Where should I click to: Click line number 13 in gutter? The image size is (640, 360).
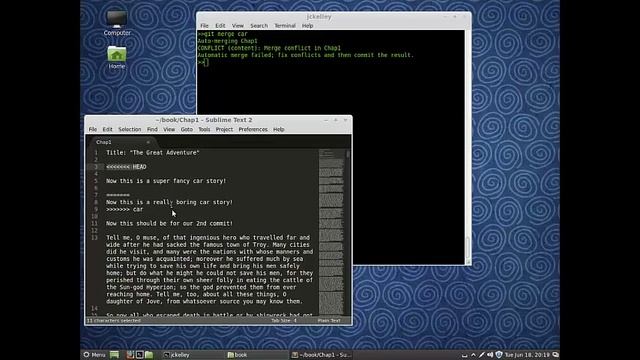(94, 238)
